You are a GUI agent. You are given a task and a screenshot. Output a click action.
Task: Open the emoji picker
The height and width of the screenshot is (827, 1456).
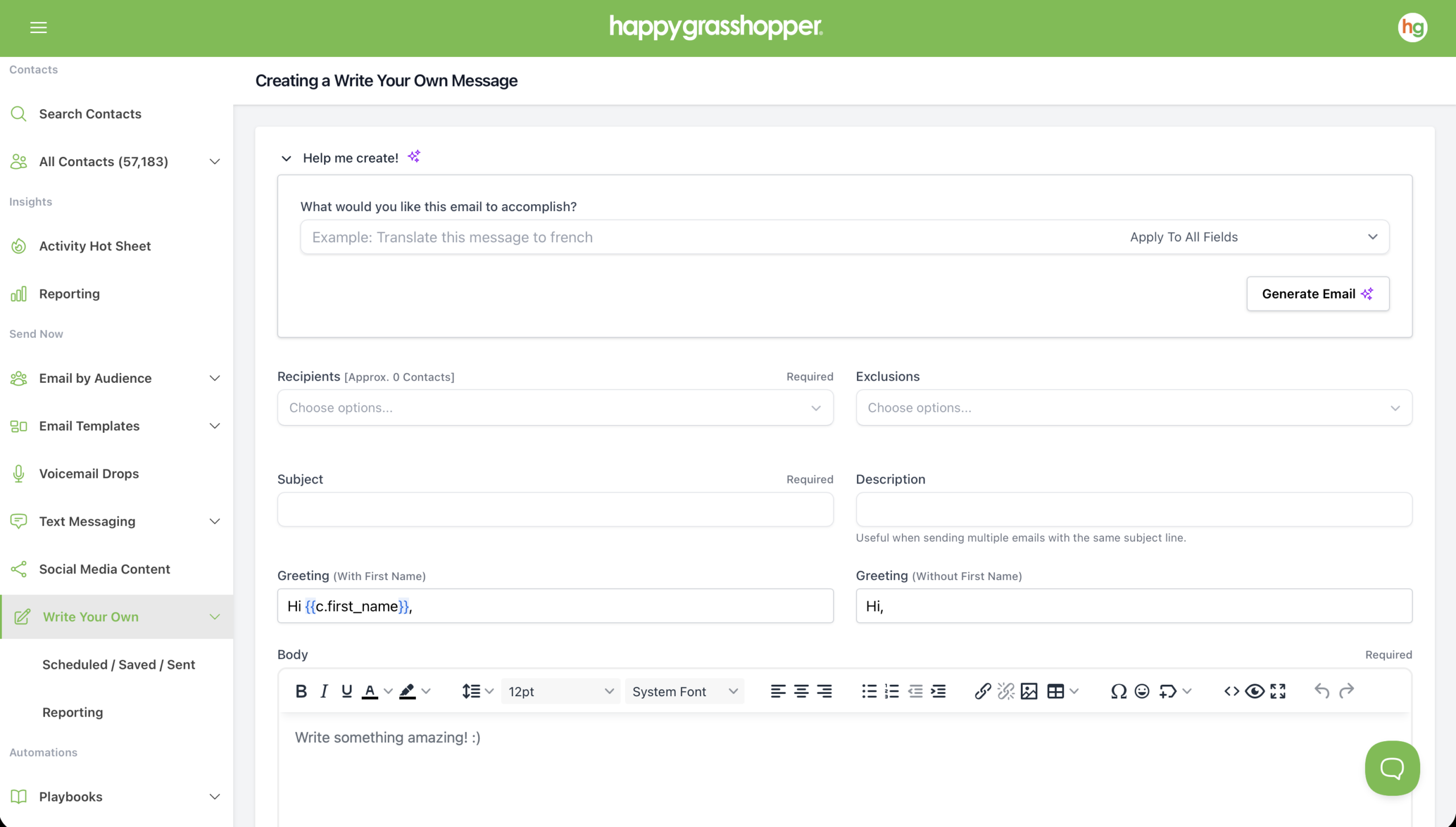[1142, 691]
